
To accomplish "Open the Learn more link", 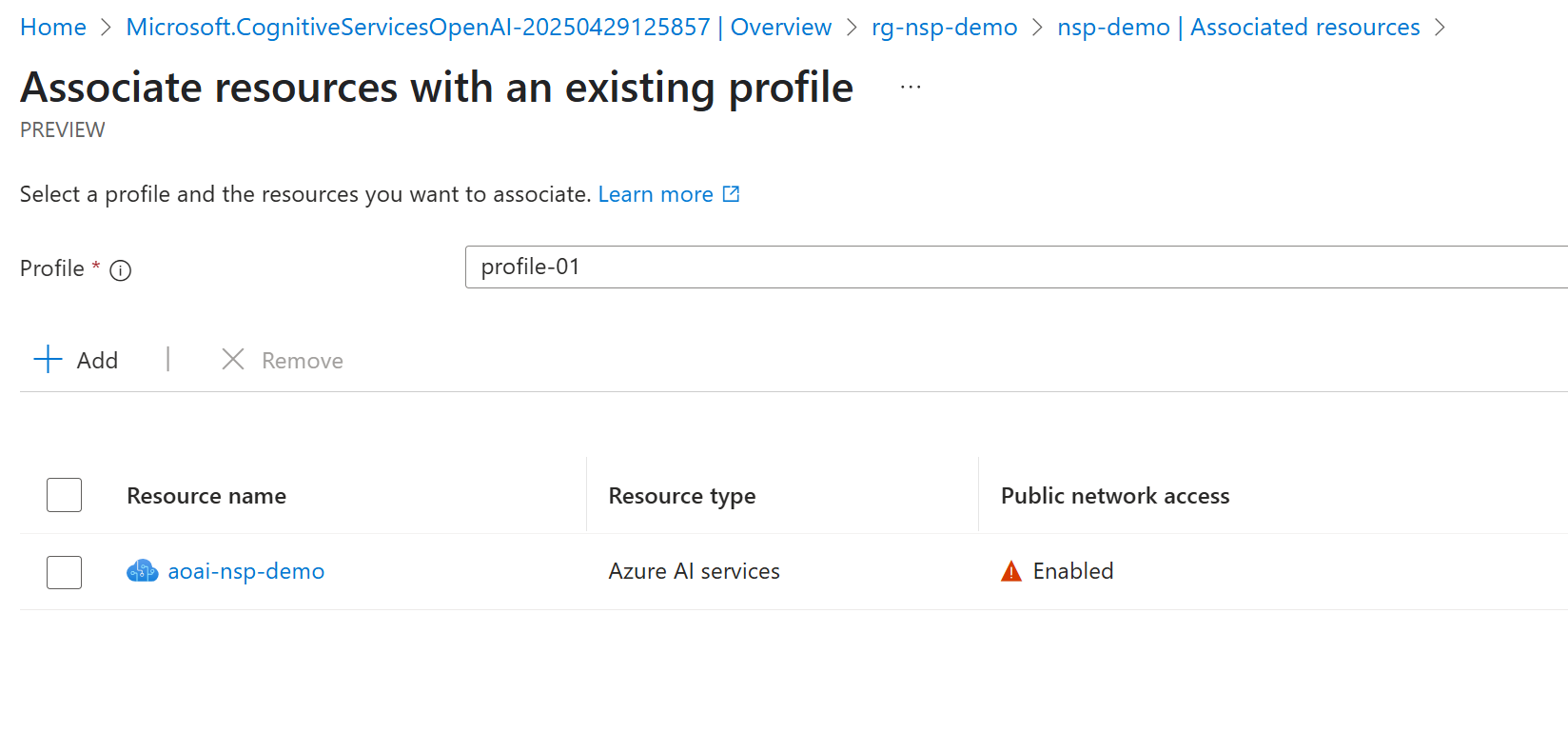I will click(655, 194).
